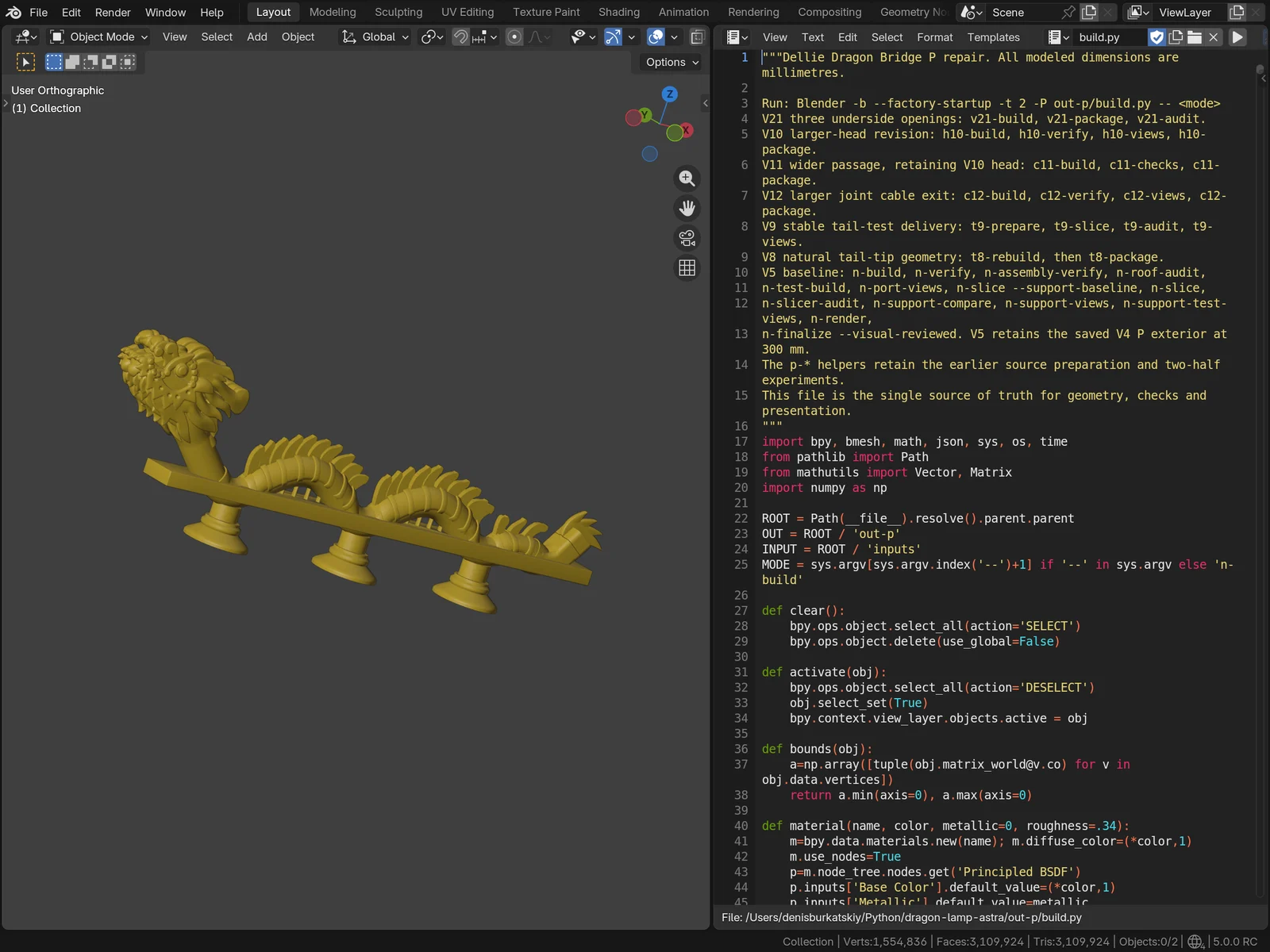Switch orthographic/perspective with the grid icon
Viewport: 1270px width, 952px height.
click(687, 268)
